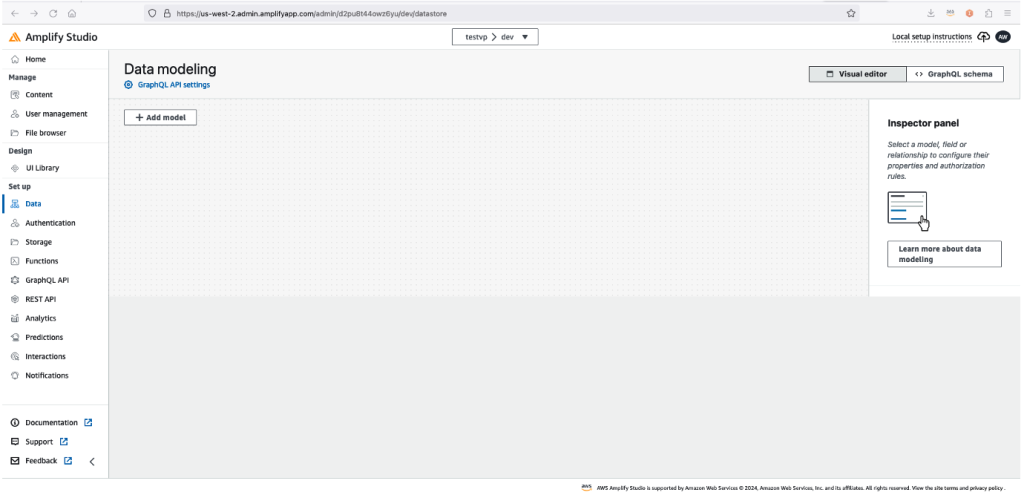
Task: Click the browser reload icon
Action: [54, 13]
